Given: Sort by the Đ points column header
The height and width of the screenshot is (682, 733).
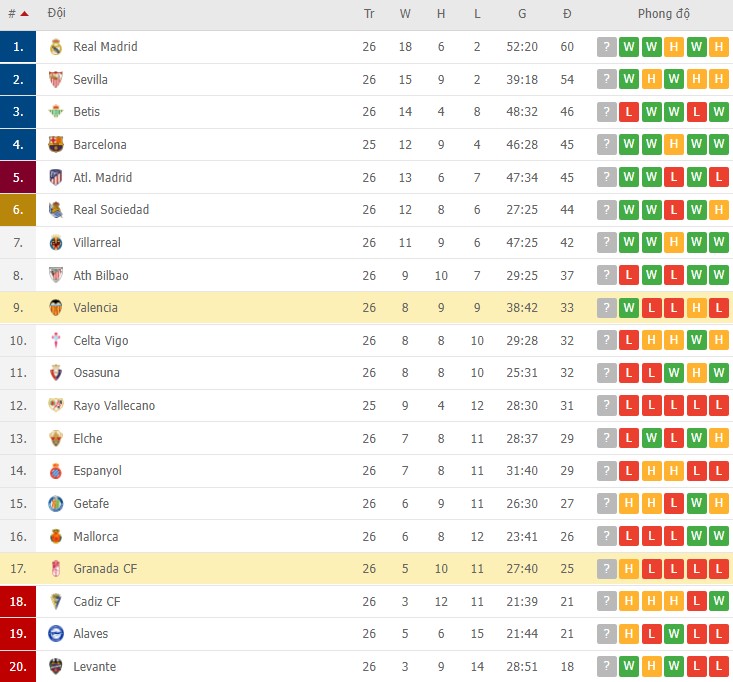Looking at the screenshot, I should (567, 14).
